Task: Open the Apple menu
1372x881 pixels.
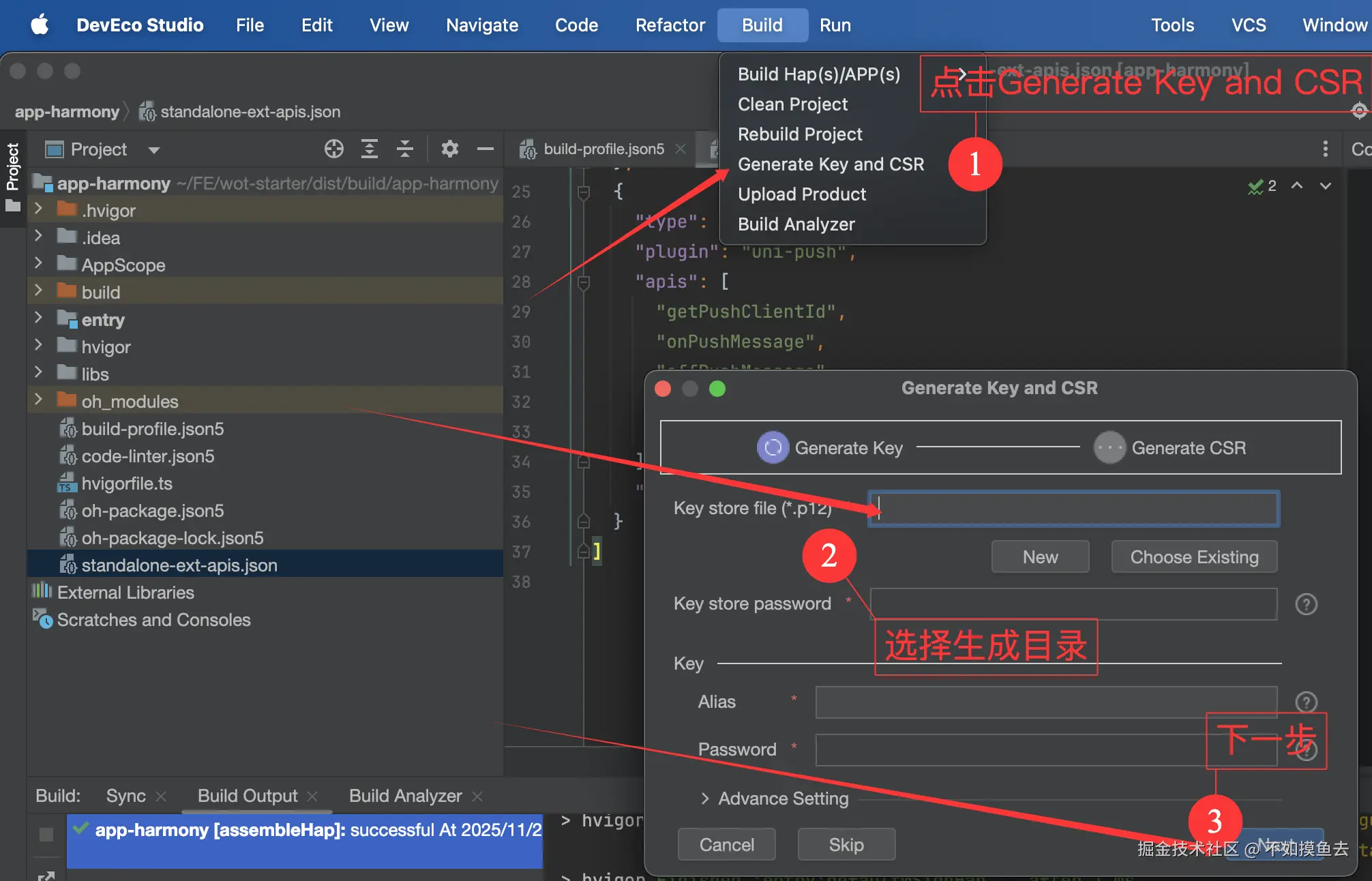Action: pyautogui.click(x=40, y=25)
